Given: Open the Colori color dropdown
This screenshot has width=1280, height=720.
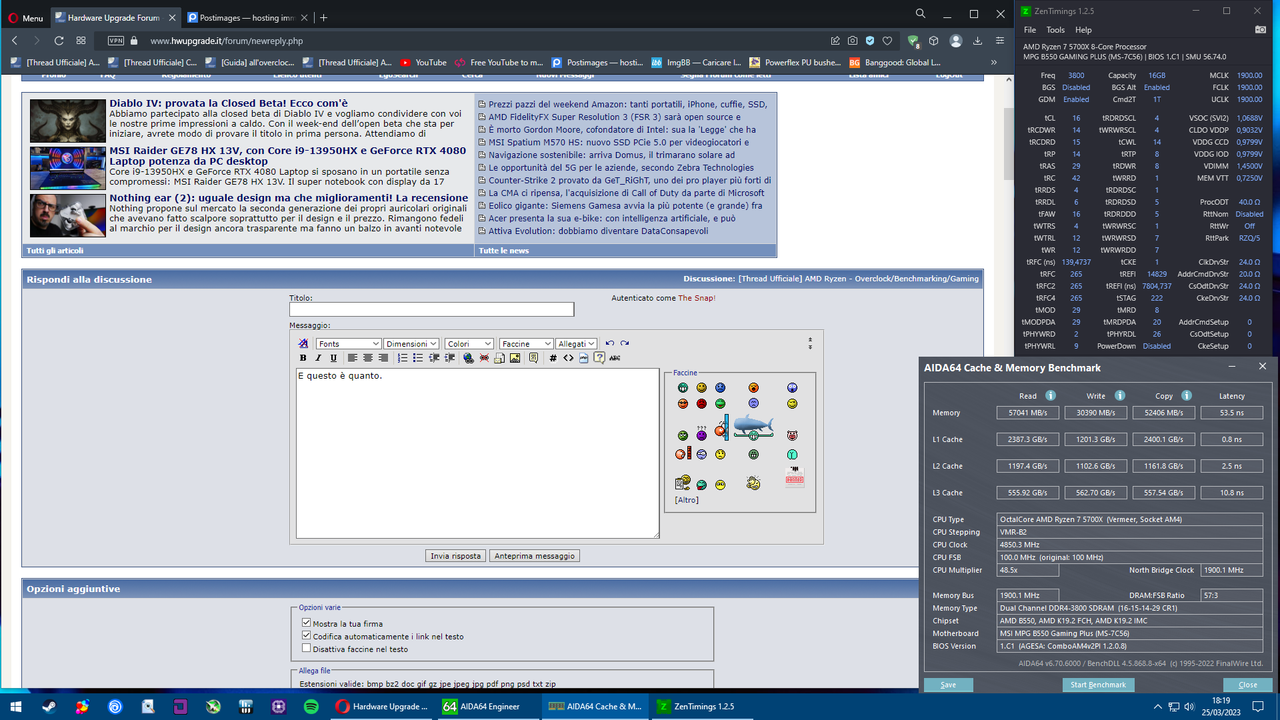Looking at the screenshot, I should pyautogui.click(x=469, y=344).
